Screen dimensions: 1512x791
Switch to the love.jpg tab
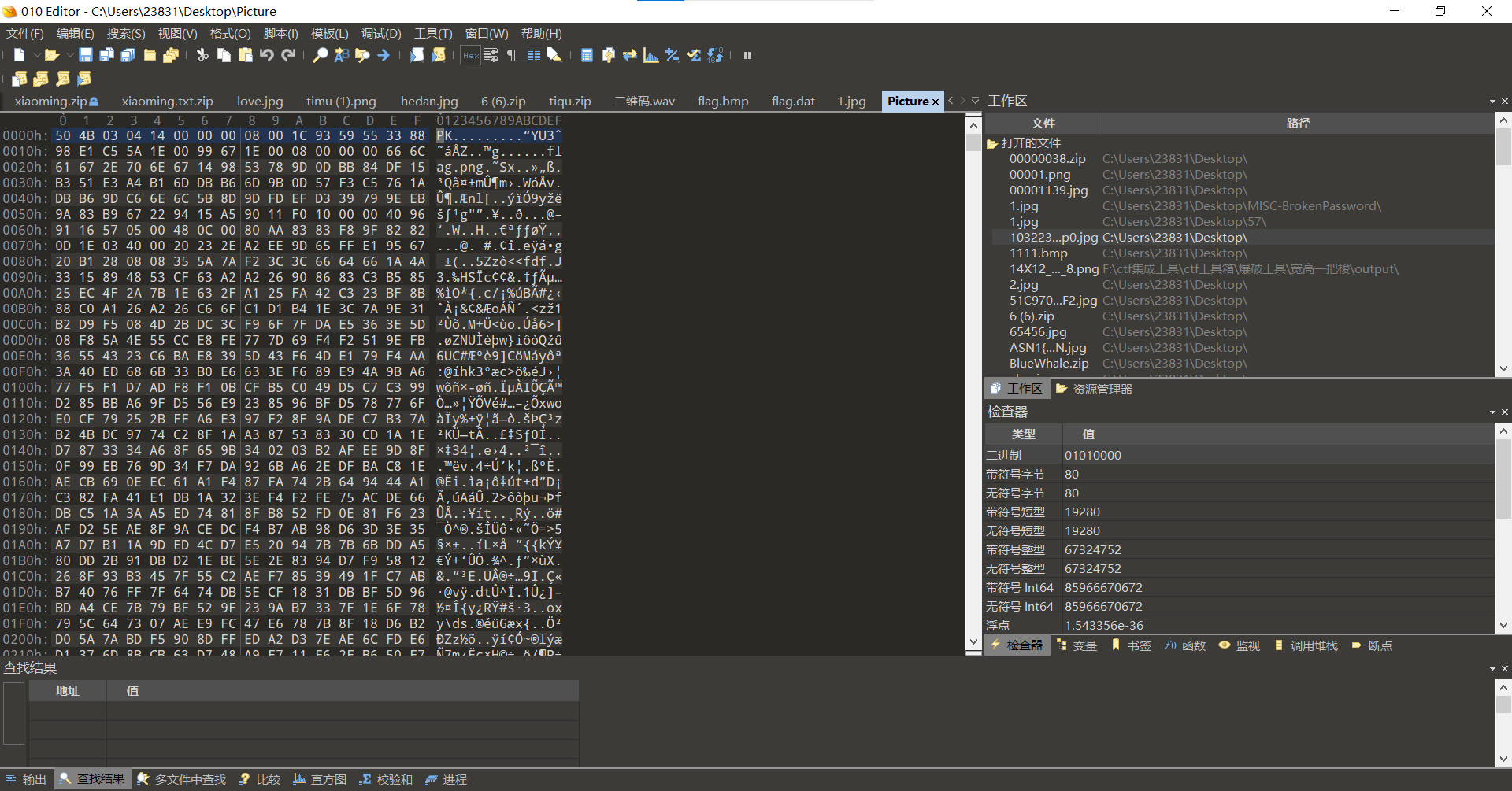(x=260, y=101)
